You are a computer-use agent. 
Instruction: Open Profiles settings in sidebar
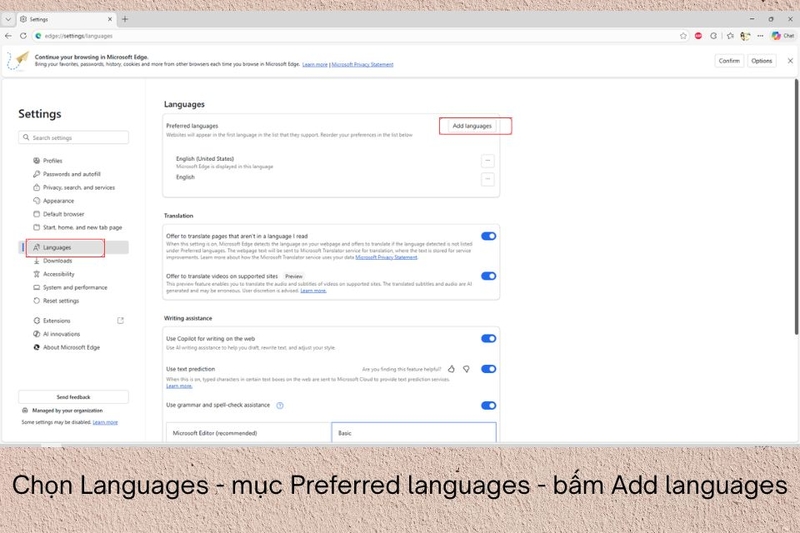53,161
